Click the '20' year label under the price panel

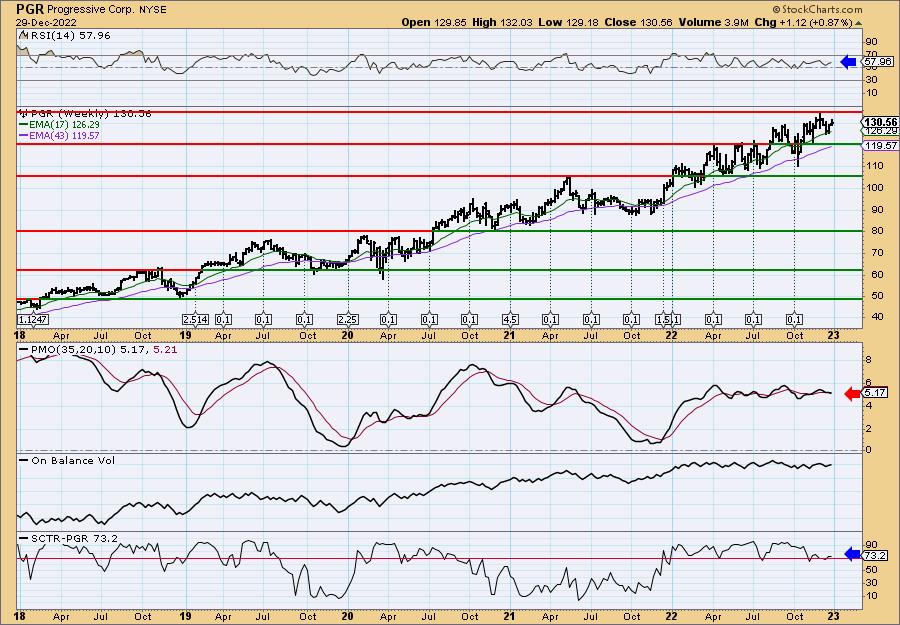tap(347, 335)
